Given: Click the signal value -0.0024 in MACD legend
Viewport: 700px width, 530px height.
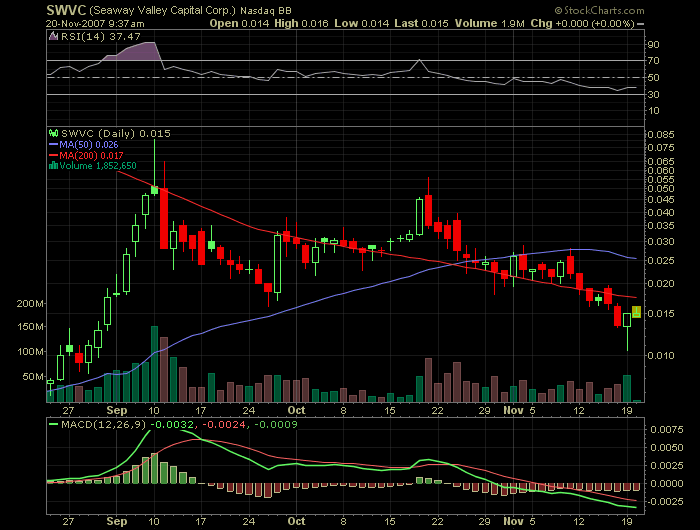Looking at the screenshot, I should [x=224, y=424].
